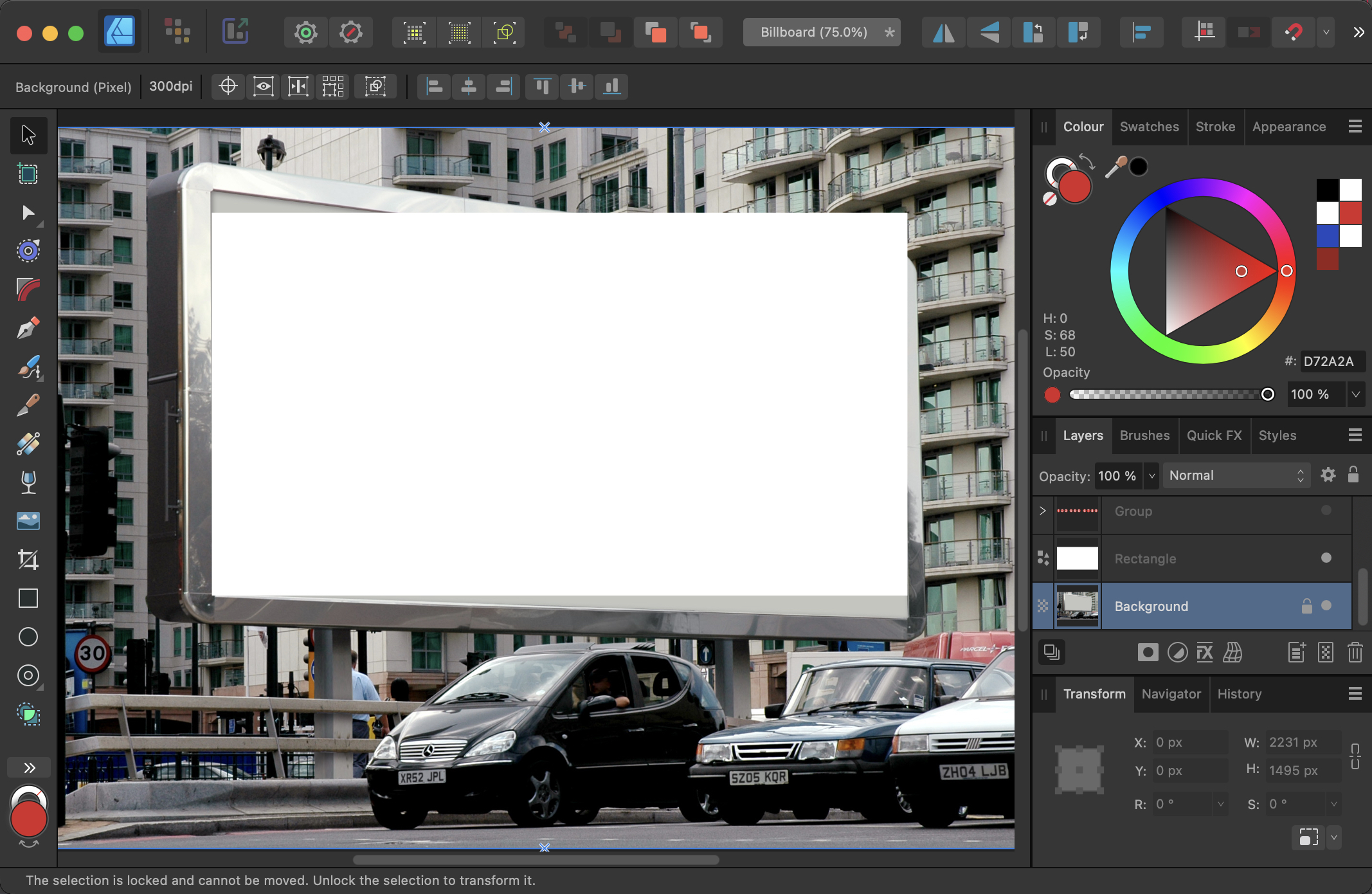This screenshot has height=894, width=1372.
Task: Open rotation R dropdown in Transform
Action: click(x=1220, y=804)
